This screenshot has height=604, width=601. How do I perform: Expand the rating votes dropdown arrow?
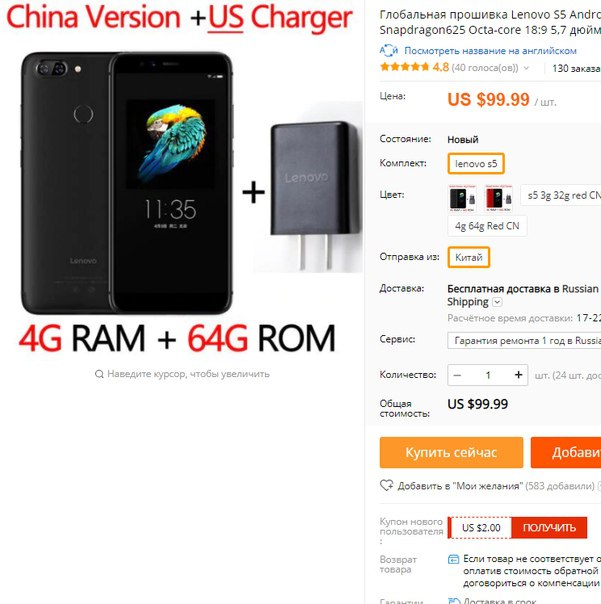[x=526, y=68]
